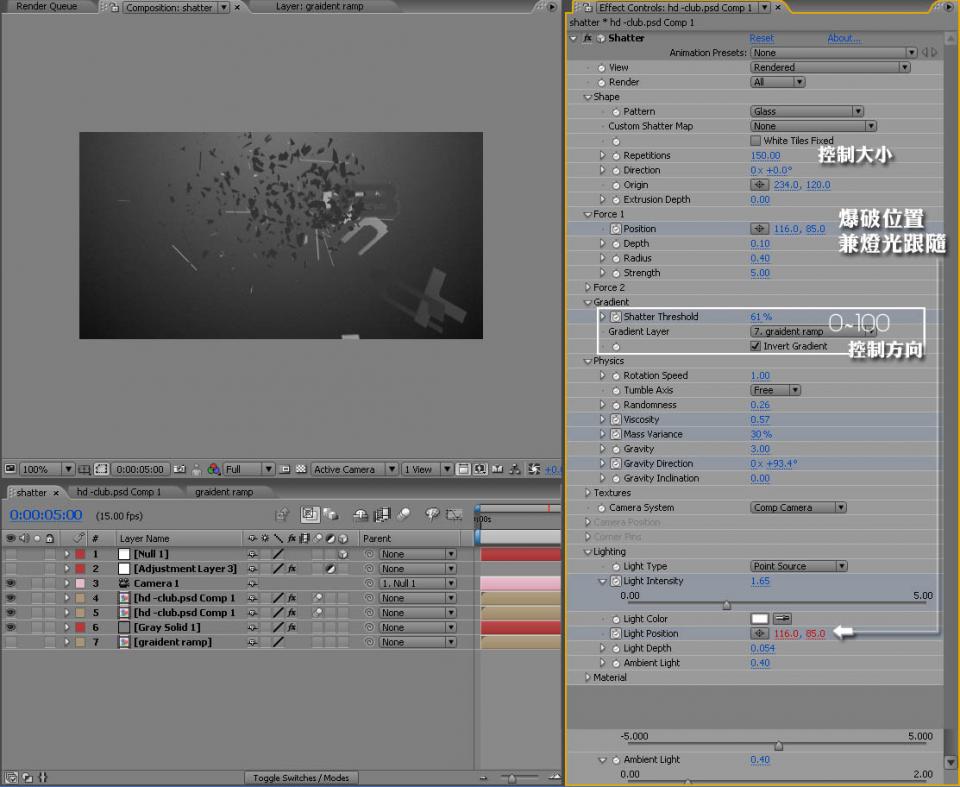Click the Light Position crosshair picker
The image size is (960, 787).
pyautogui.click(x=759, y=634)
